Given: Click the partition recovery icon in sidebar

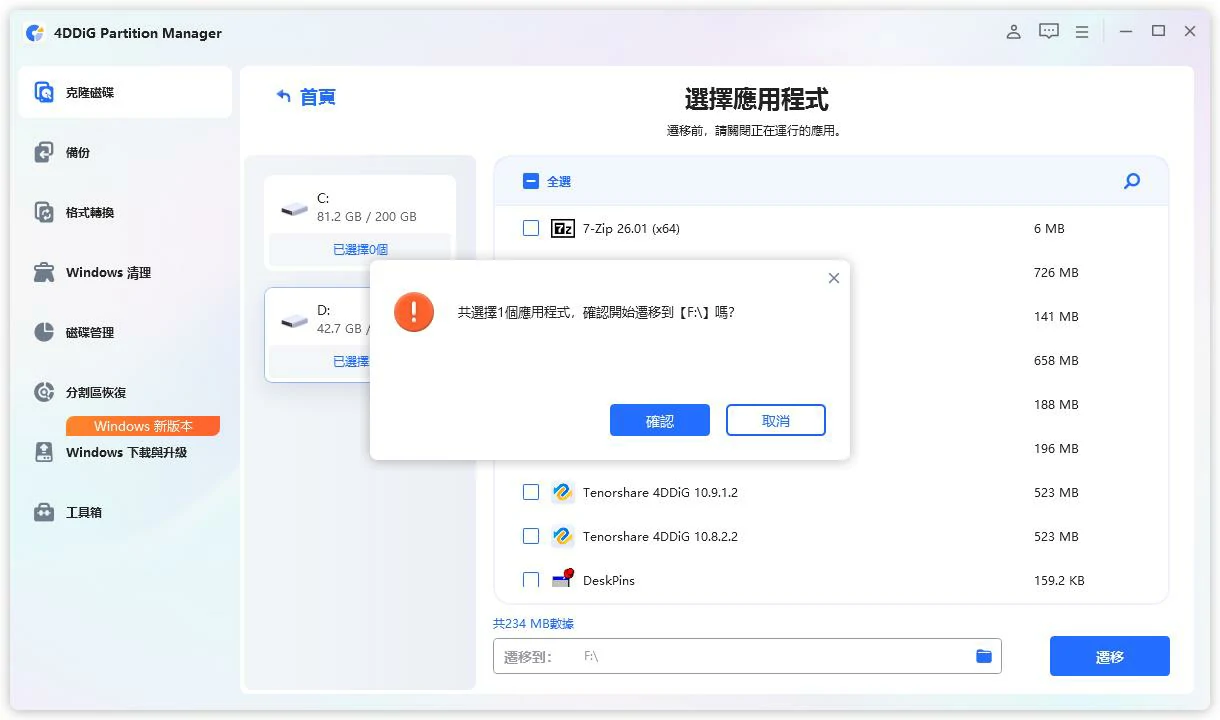Looking at the screenshot, I should click(44, 392).
